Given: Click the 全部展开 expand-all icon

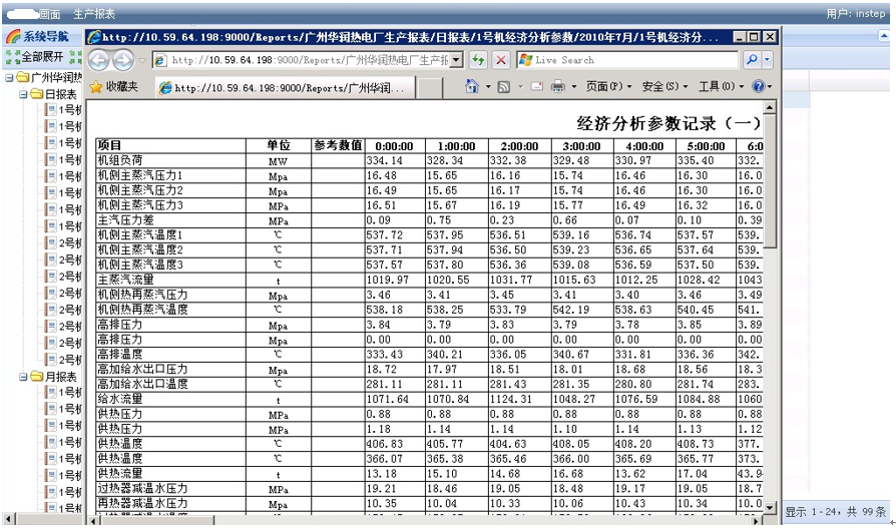Looking at the screenshot, I should coord(12,57).
